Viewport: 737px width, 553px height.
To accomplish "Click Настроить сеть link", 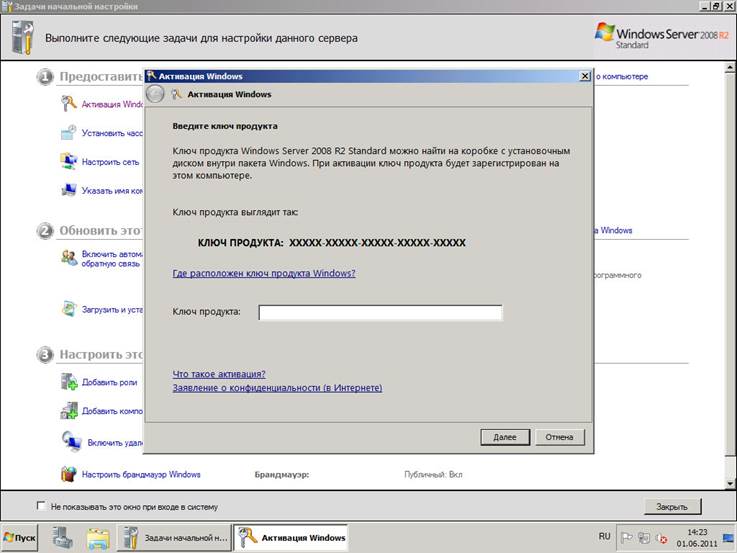I will 110,162.
